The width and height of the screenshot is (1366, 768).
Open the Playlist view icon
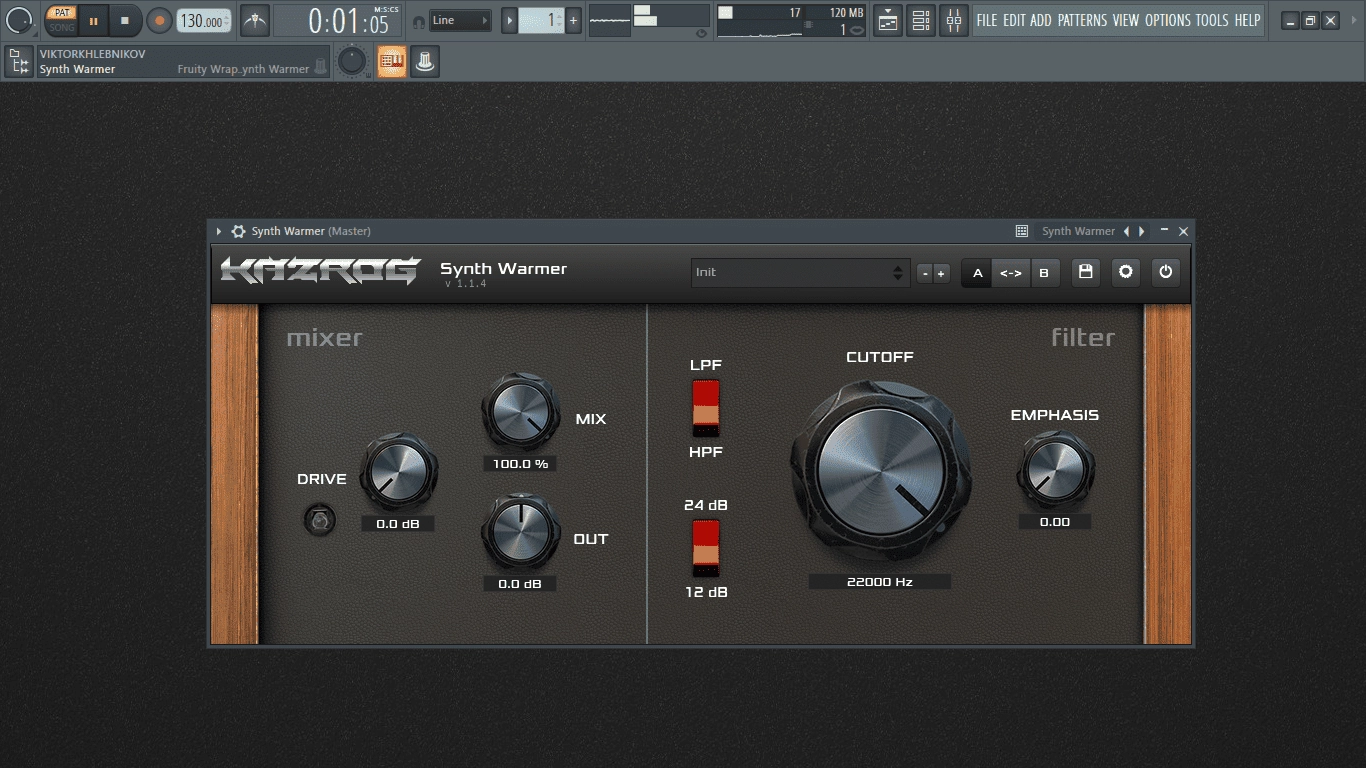point(888,20)
